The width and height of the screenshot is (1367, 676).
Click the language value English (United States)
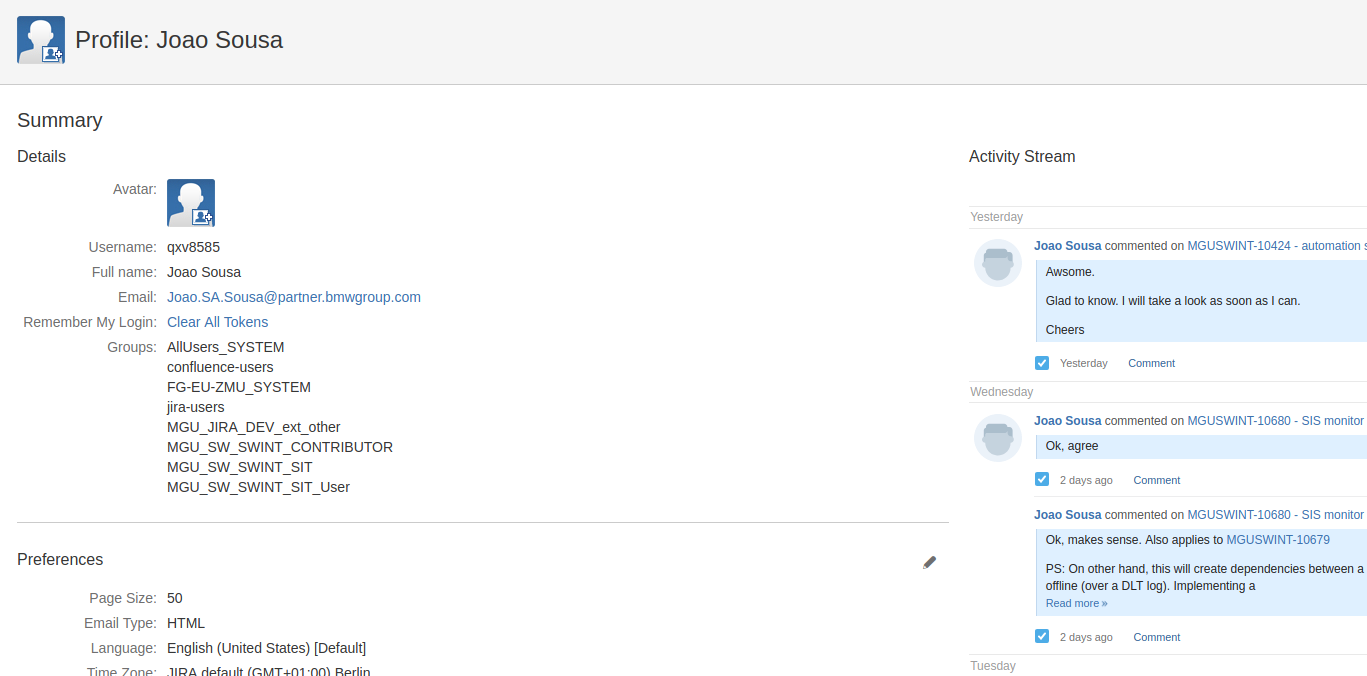[x=267, y=648]
